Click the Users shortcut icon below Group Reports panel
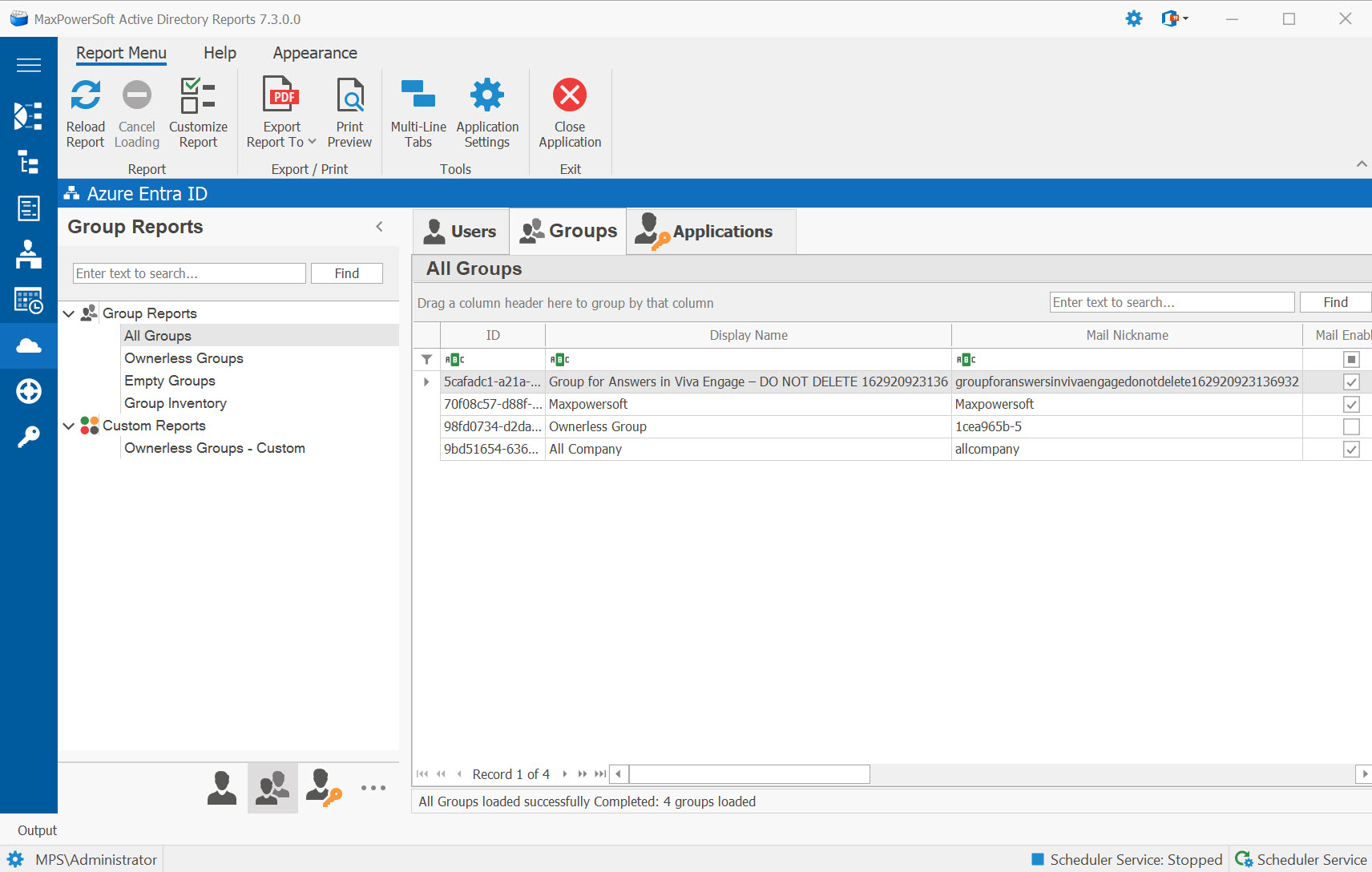1372x872 pixels. (222, 787)
